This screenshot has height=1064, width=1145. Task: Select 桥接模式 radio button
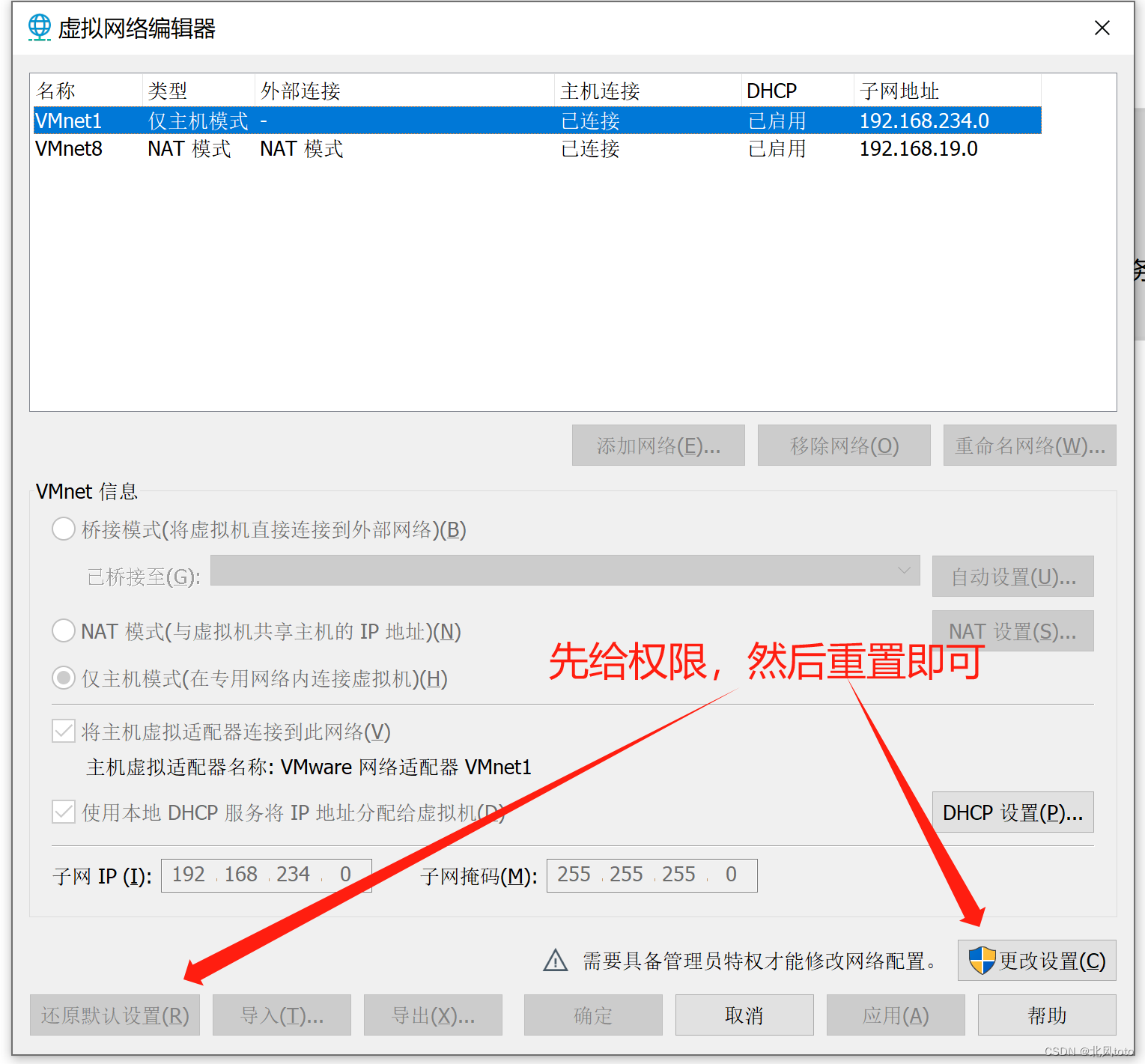click(64, 529)
